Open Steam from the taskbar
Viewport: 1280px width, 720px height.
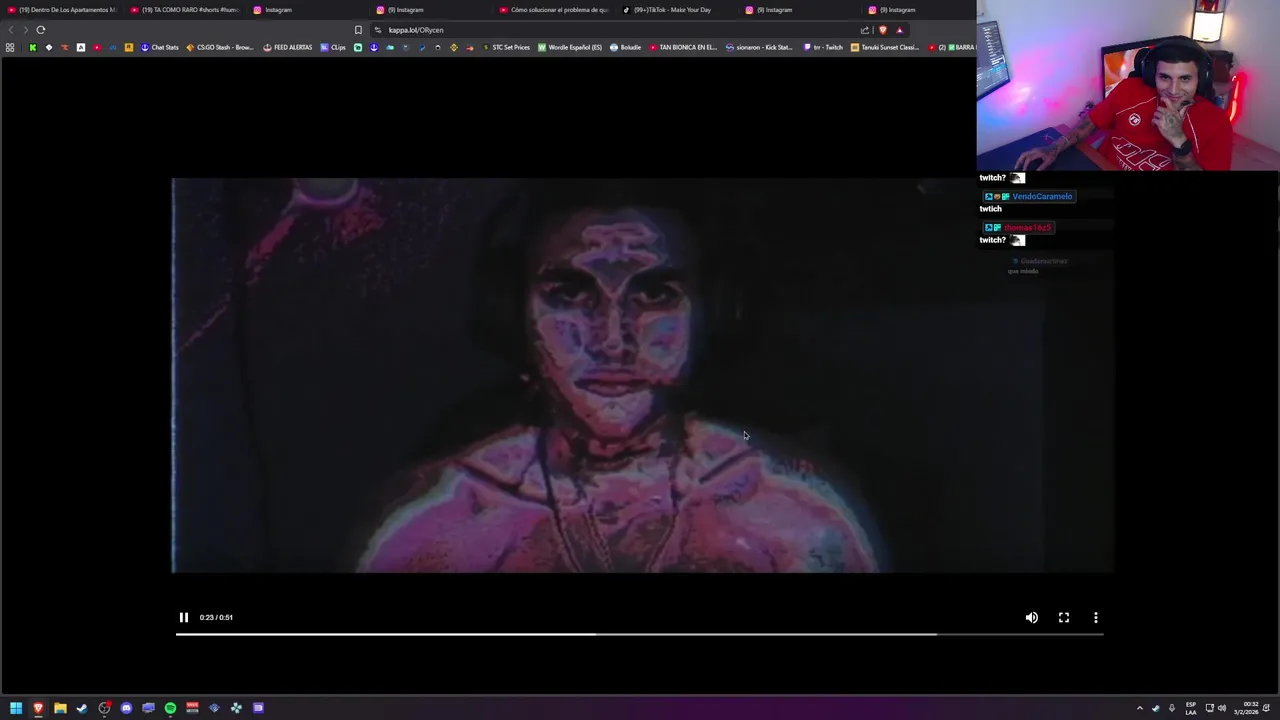(82, 708)
